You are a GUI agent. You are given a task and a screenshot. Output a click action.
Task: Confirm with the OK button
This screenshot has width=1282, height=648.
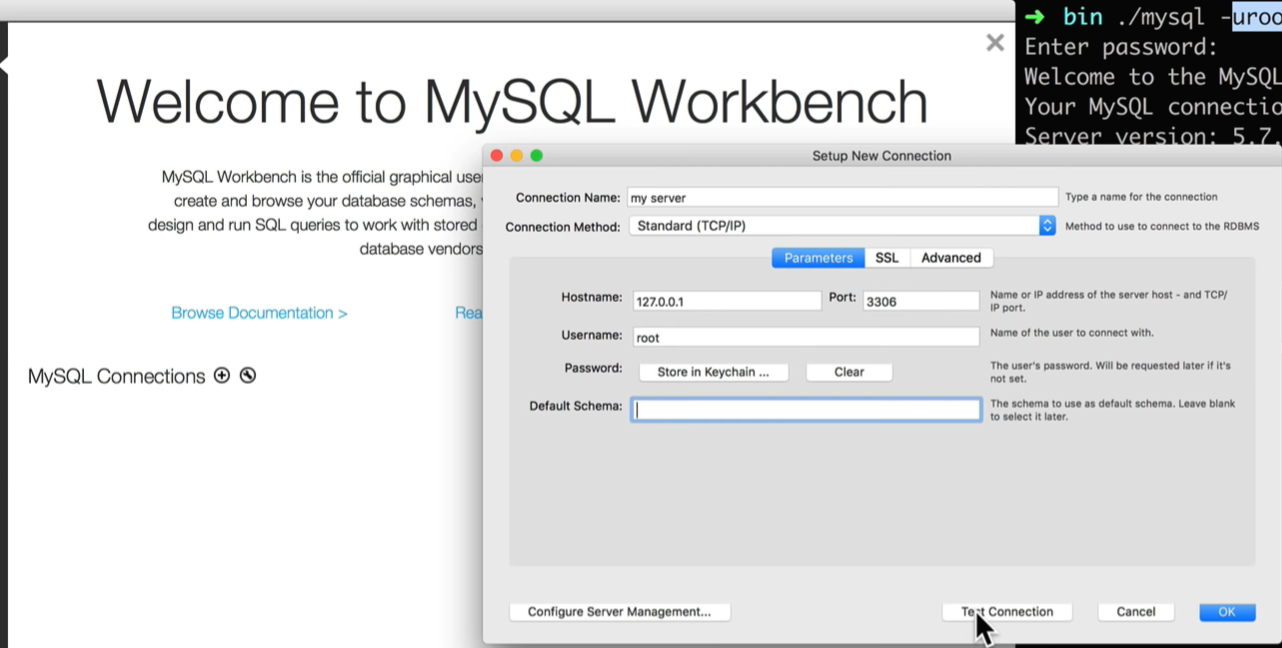click(x=1227, y=612)
